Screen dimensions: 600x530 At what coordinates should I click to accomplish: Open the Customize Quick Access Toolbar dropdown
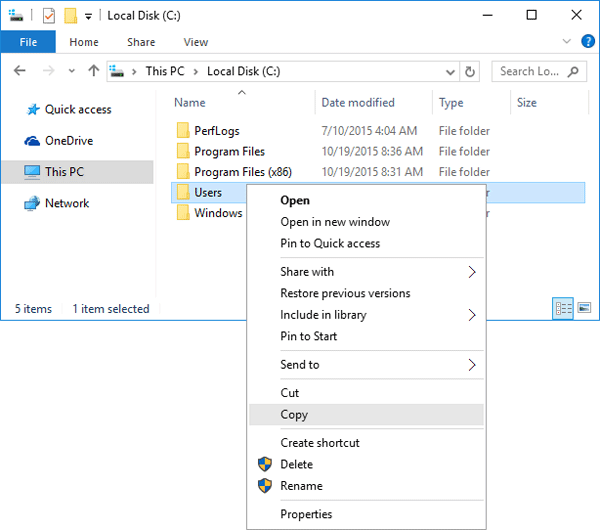click(x=88, y=16)
